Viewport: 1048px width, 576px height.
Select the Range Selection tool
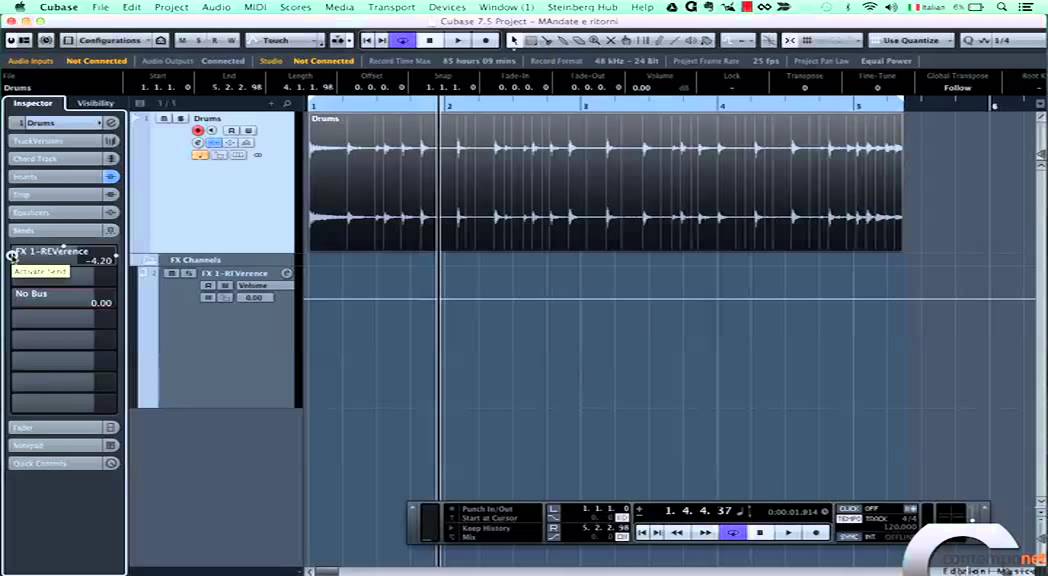pos(530,40)
